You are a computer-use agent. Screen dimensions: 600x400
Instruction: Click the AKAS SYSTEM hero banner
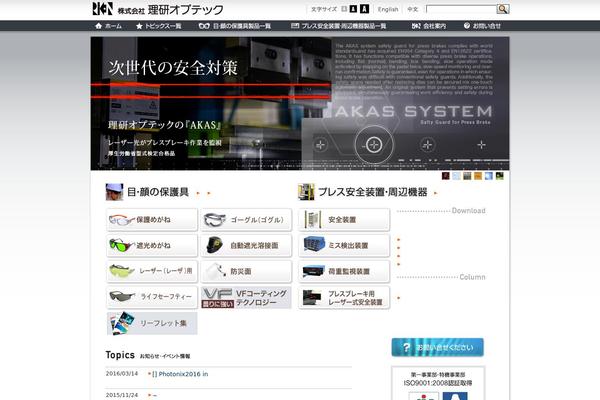[300, 103]
